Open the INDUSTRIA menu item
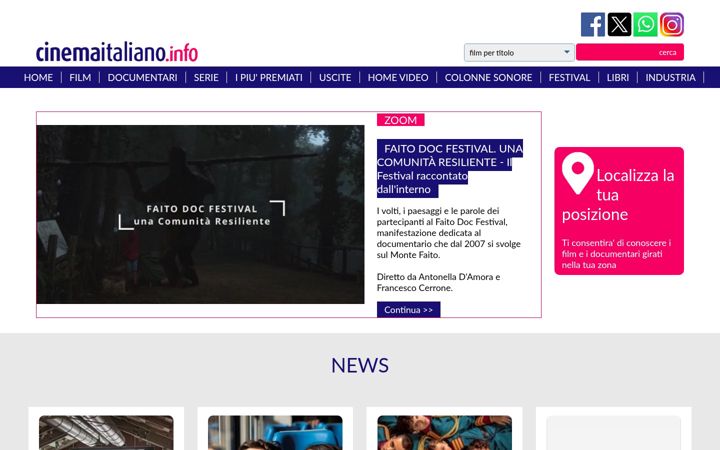Viewport: 720px width, 450px height. [670, 78]
